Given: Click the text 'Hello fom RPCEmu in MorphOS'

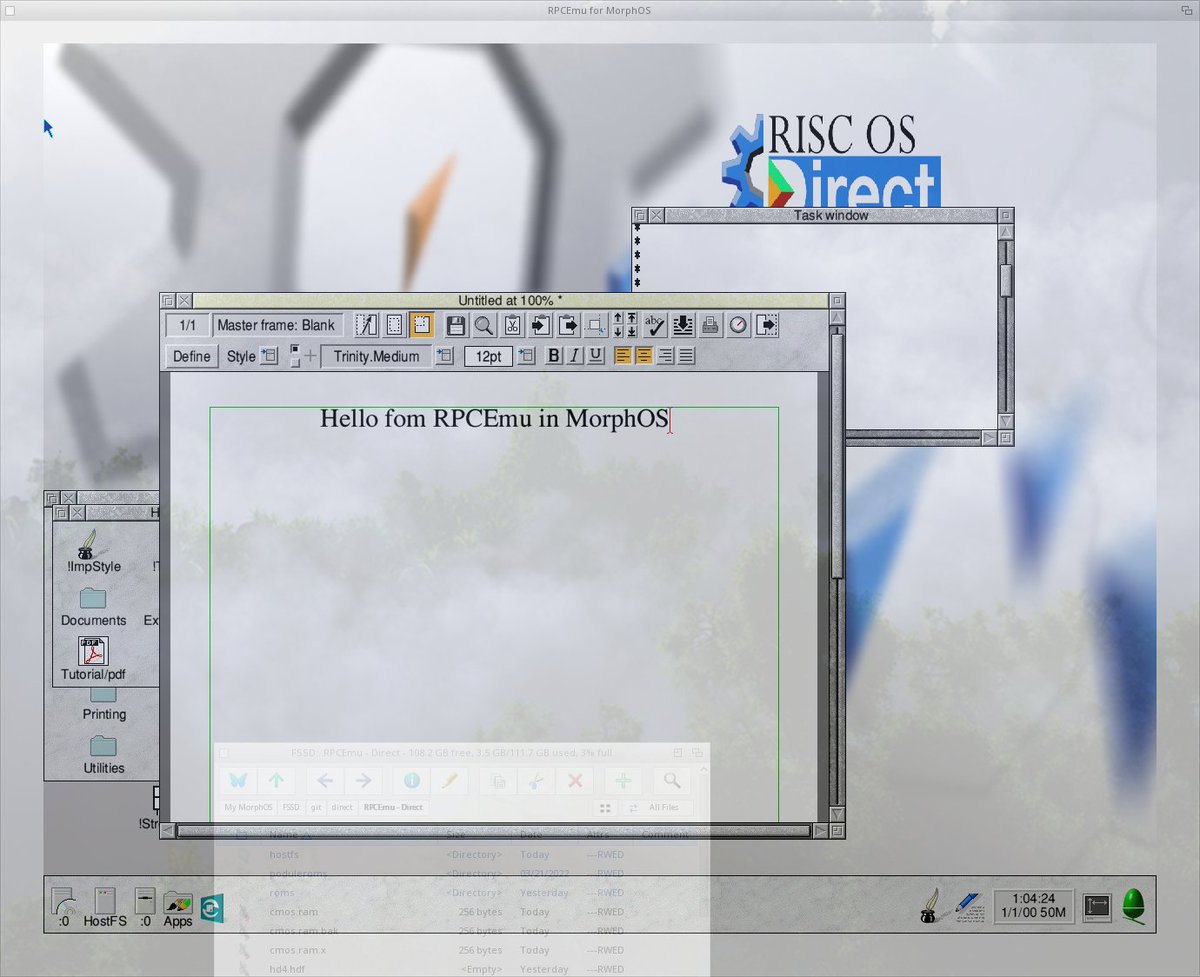Looking at the screenshot, I should [x=494, y=419].
